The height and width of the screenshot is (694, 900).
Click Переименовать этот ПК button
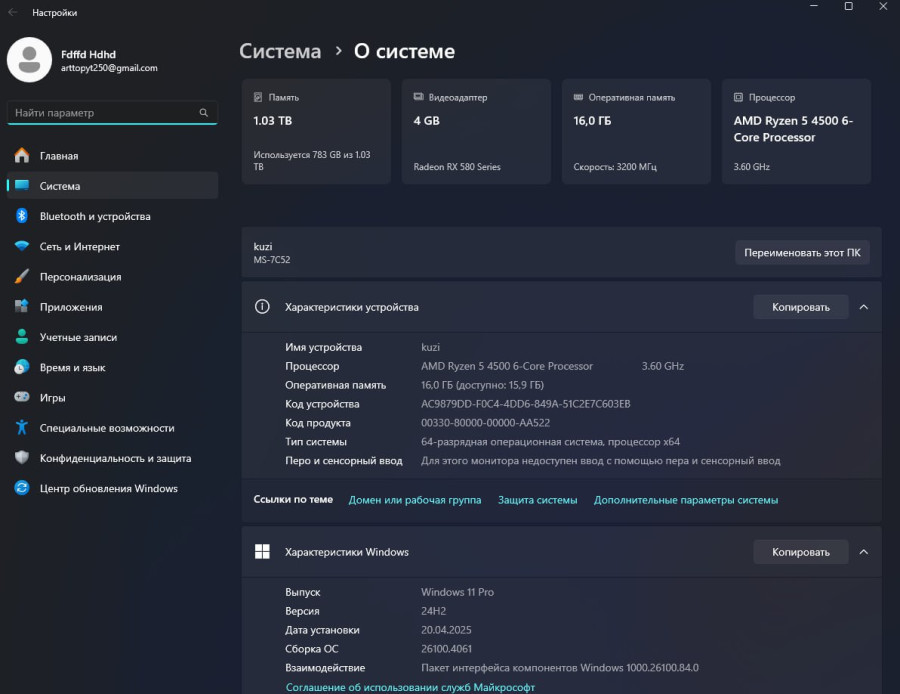[x=802, y=253]
